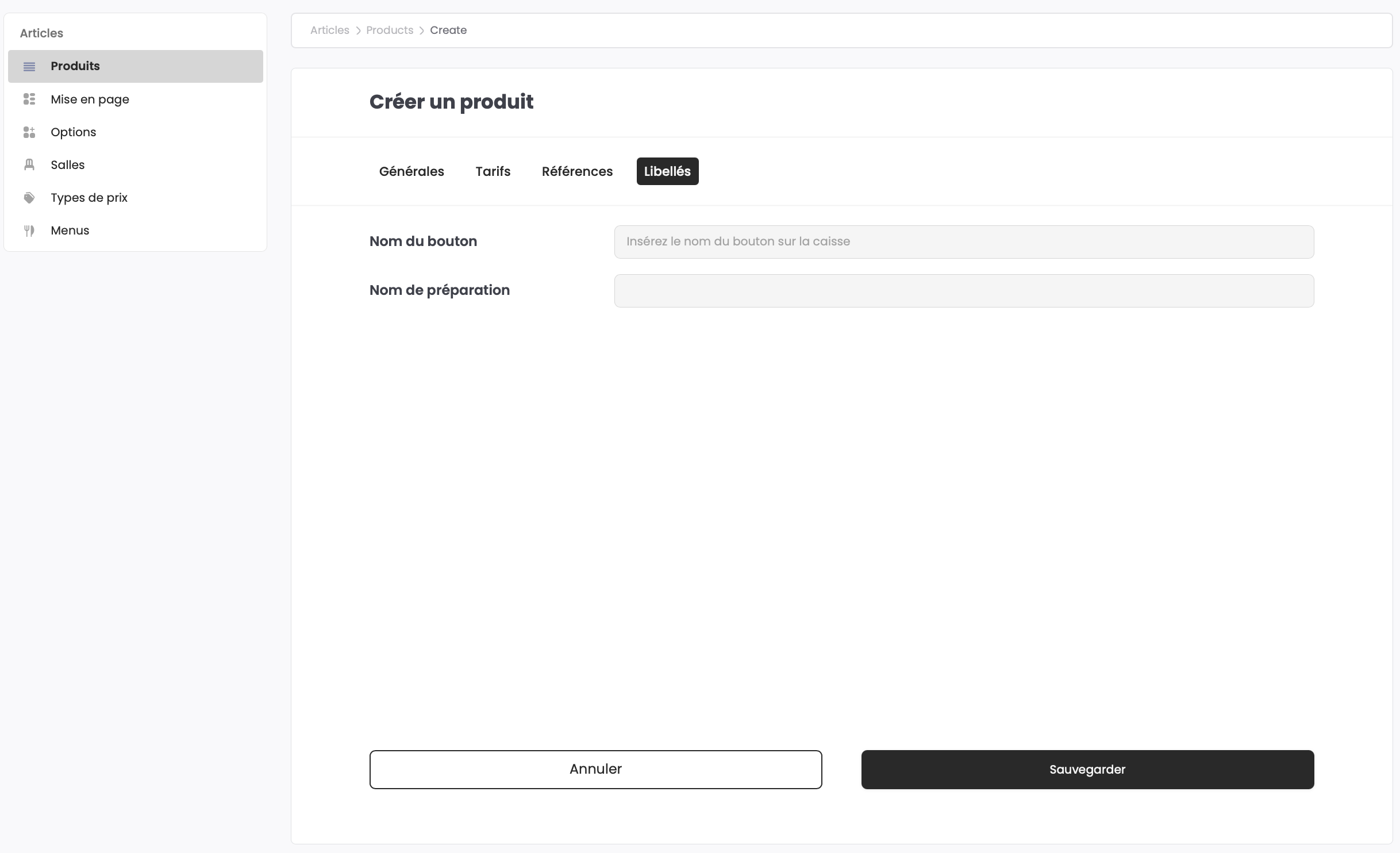This screenshot has width=1400, height=853.
Task: Click the Salles chair icon
Action: (29, 165)
